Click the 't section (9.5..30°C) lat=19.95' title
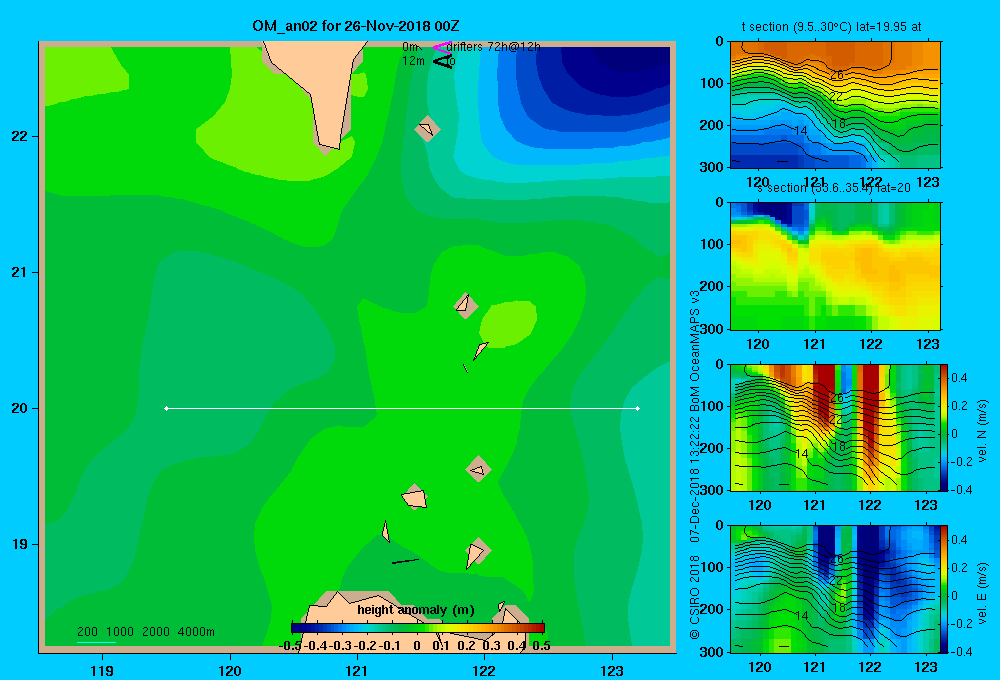 tap(831, 27)
